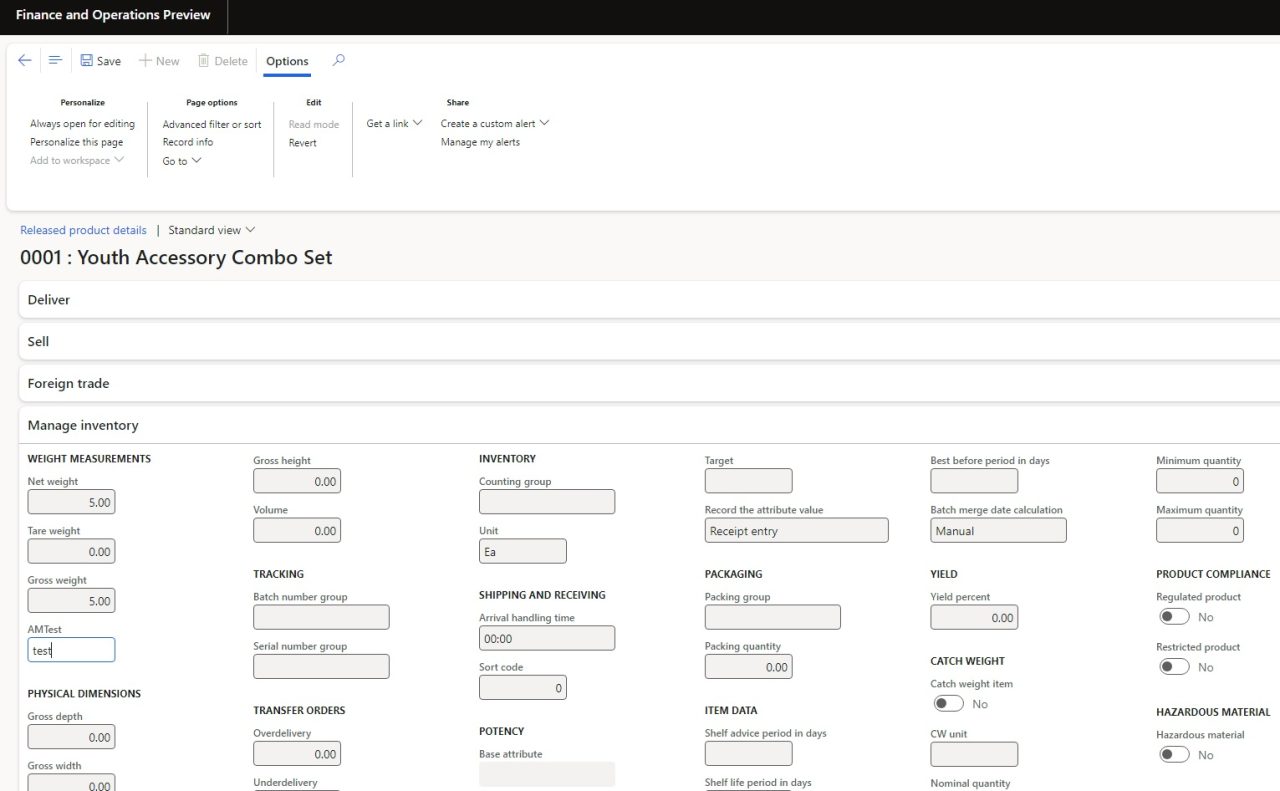Open the Batch merge date calculation selector
Image resolution: width=1280 pixels, height=791 pixels.
click(x=998, y=530)
